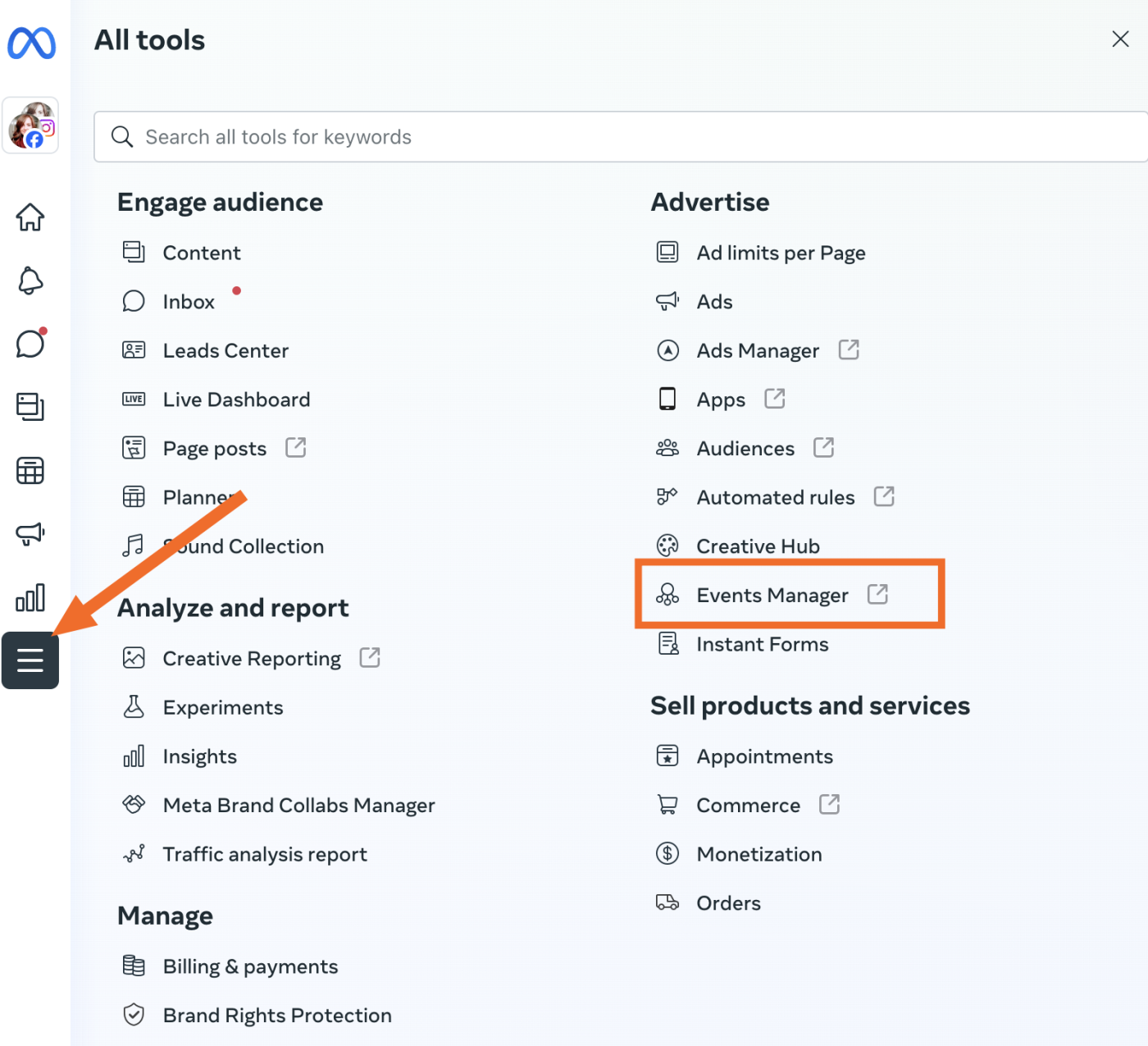The width and height of the screenshot is (1148, 1046).
Task: Open Appointments
Action: coord(765,756)
